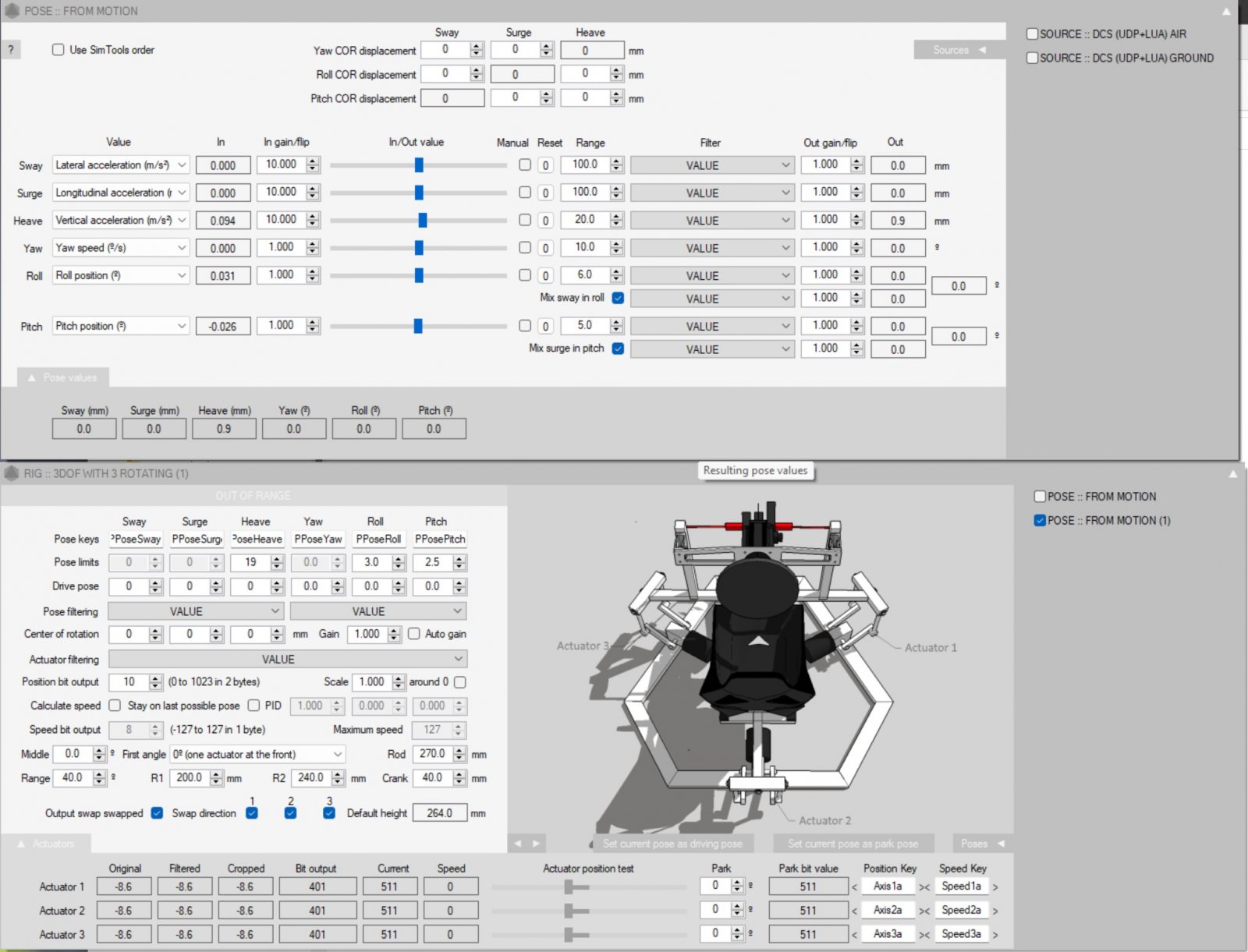This screenshot has height=952, width=1248.
Task: Toggle the Sources panel tab
Action: coord(959,49)
